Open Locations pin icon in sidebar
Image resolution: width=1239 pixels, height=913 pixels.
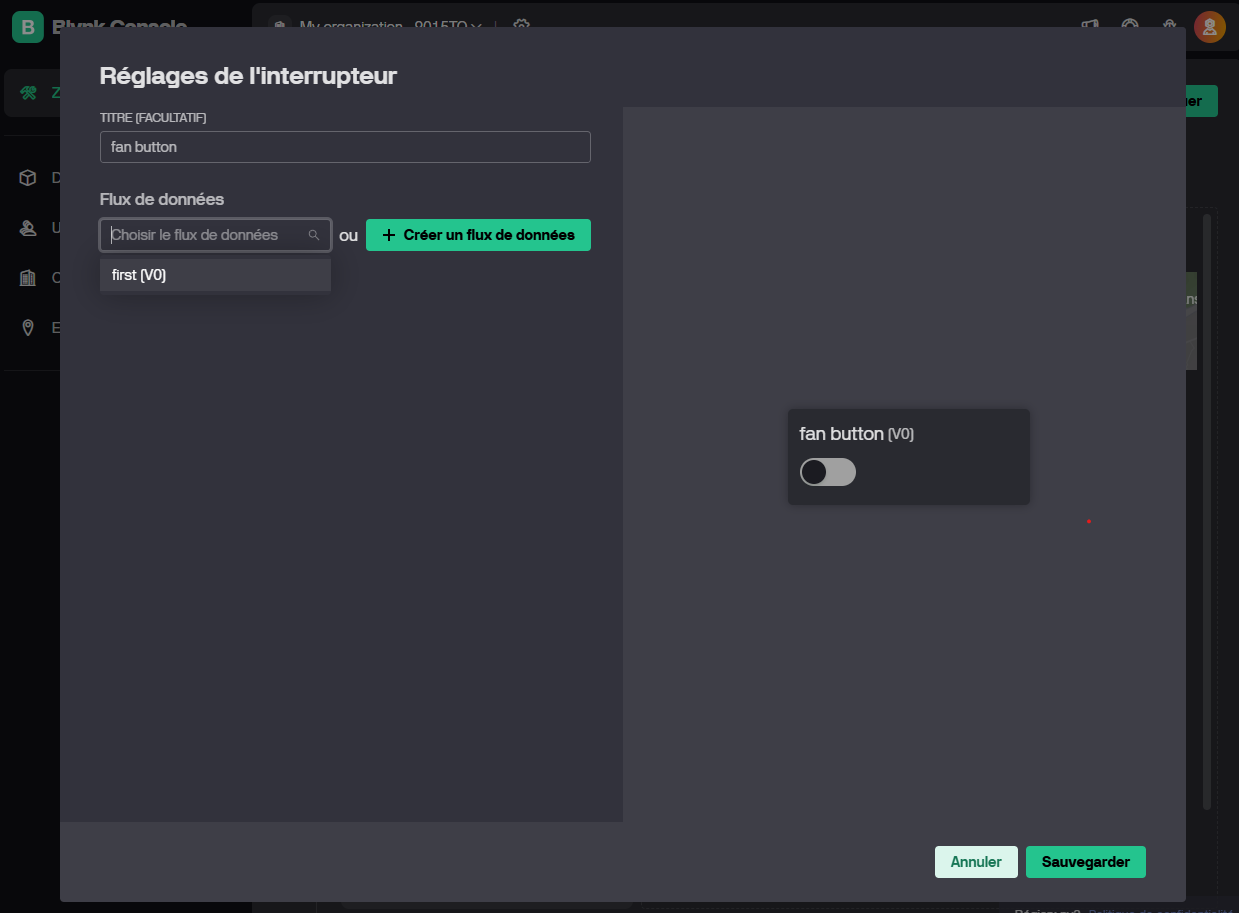click(x=28, y=328)
